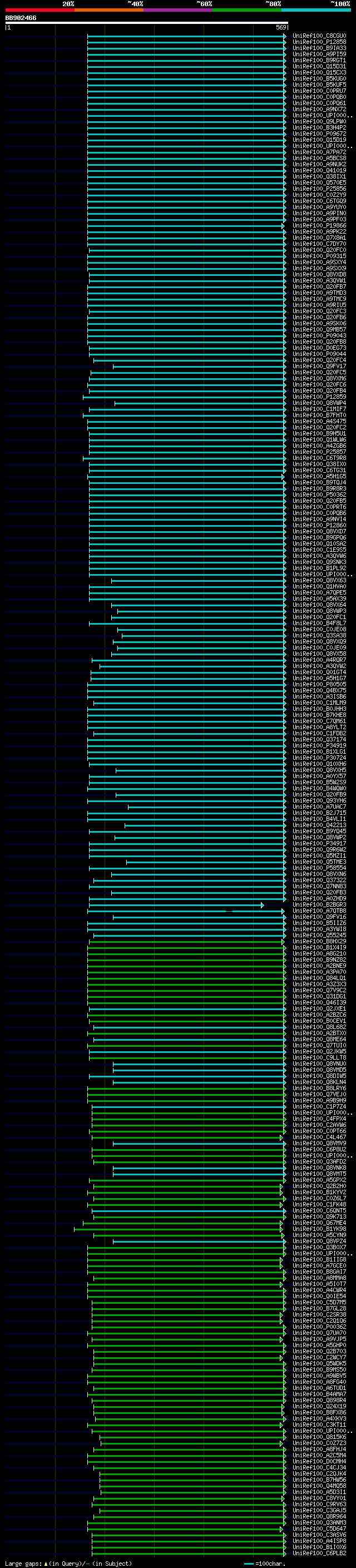Click the short alignment bar for UniRef100_B2BGR3
This screenshot has width=356, height=1568.
[176, 905]
